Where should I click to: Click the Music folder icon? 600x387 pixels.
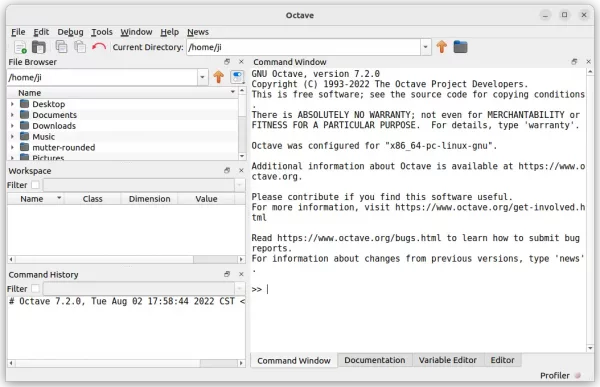tap(24, 136)
